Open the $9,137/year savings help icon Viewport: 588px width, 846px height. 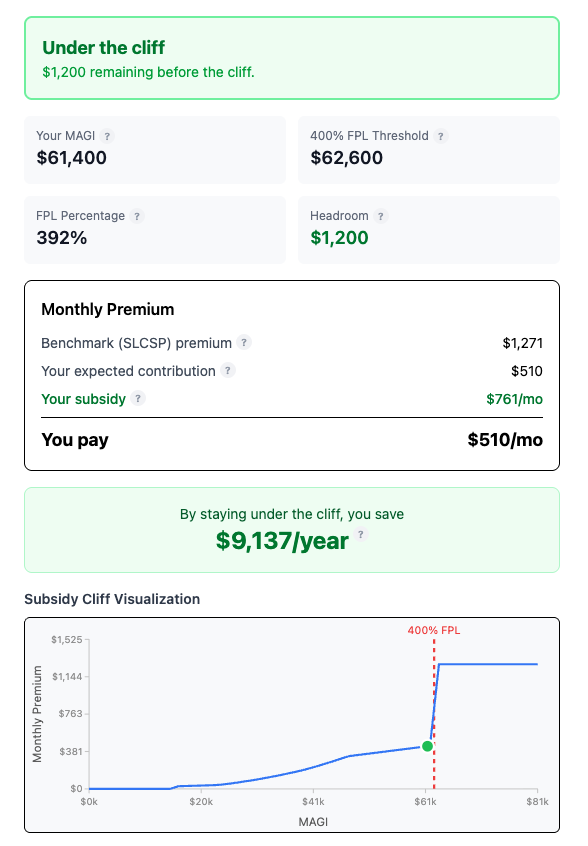pos(361,536)
